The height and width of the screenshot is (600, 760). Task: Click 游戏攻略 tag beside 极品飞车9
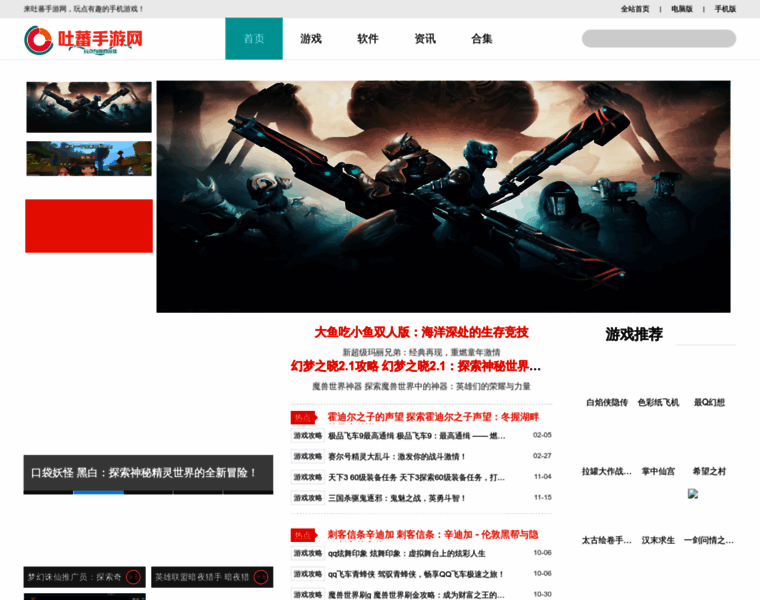(308, 436)
